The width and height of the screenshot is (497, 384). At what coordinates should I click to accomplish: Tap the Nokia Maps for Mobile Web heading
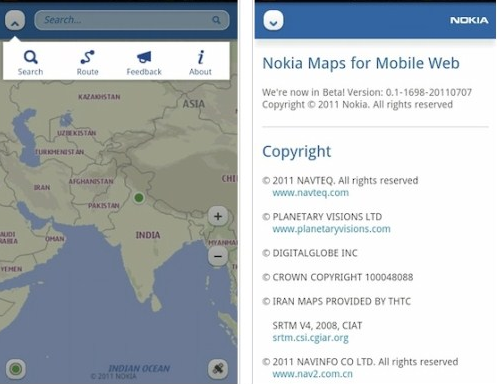361,63
